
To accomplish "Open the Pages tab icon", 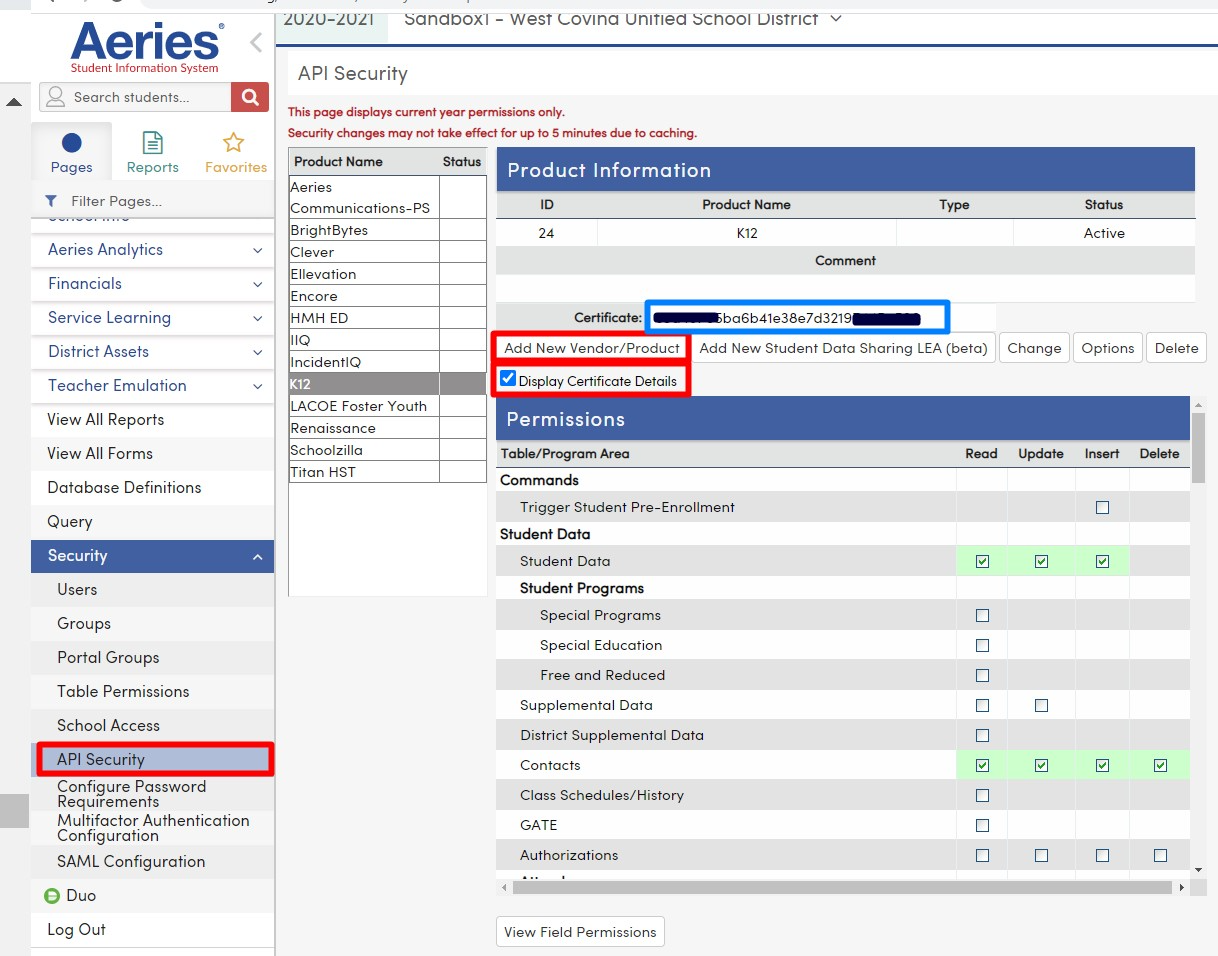I will [x=72, y=143].
